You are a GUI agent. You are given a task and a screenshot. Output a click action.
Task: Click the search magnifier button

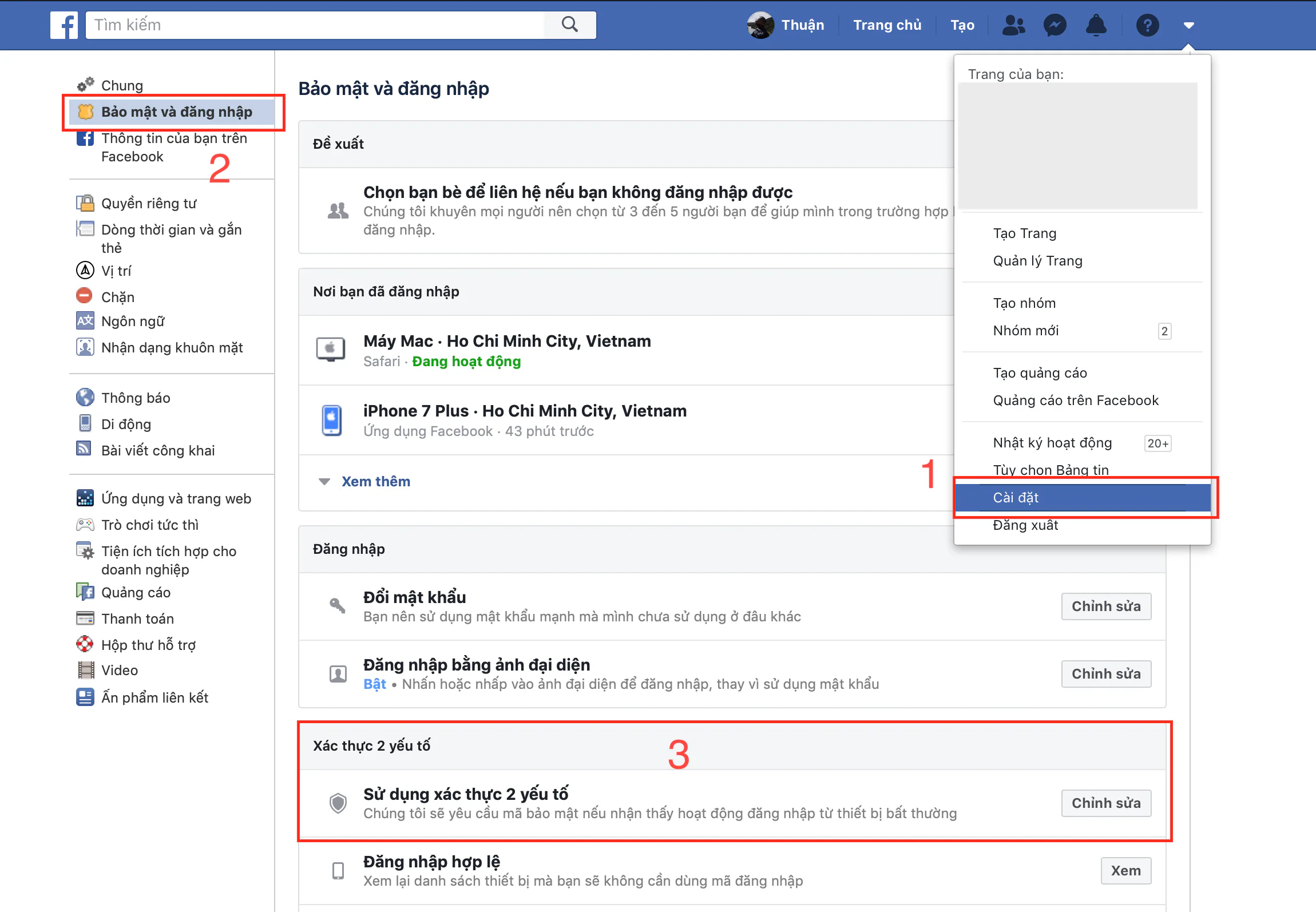pos(570,25)
